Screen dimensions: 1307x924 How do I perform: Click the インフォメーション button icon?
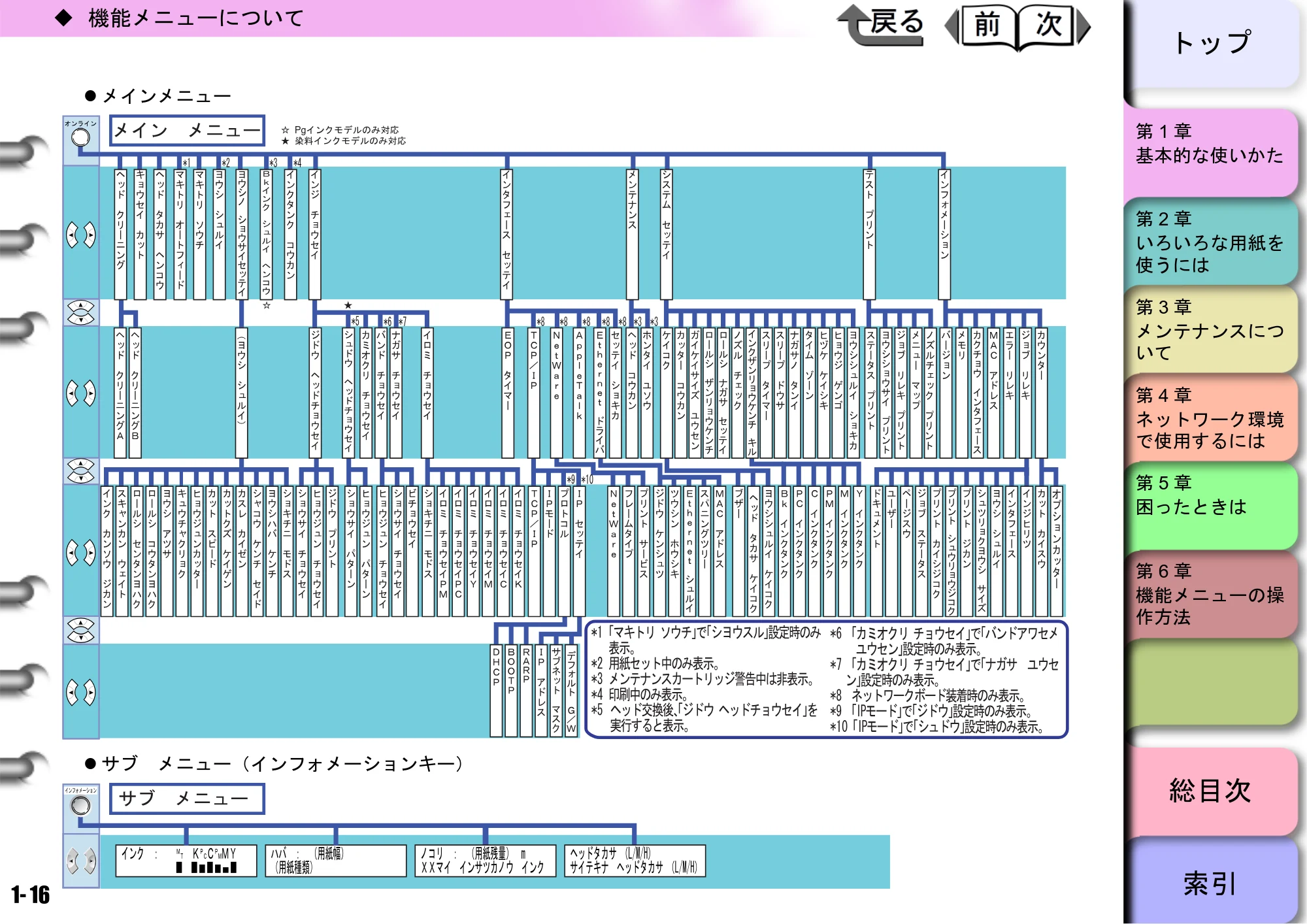tap(80, 805)
